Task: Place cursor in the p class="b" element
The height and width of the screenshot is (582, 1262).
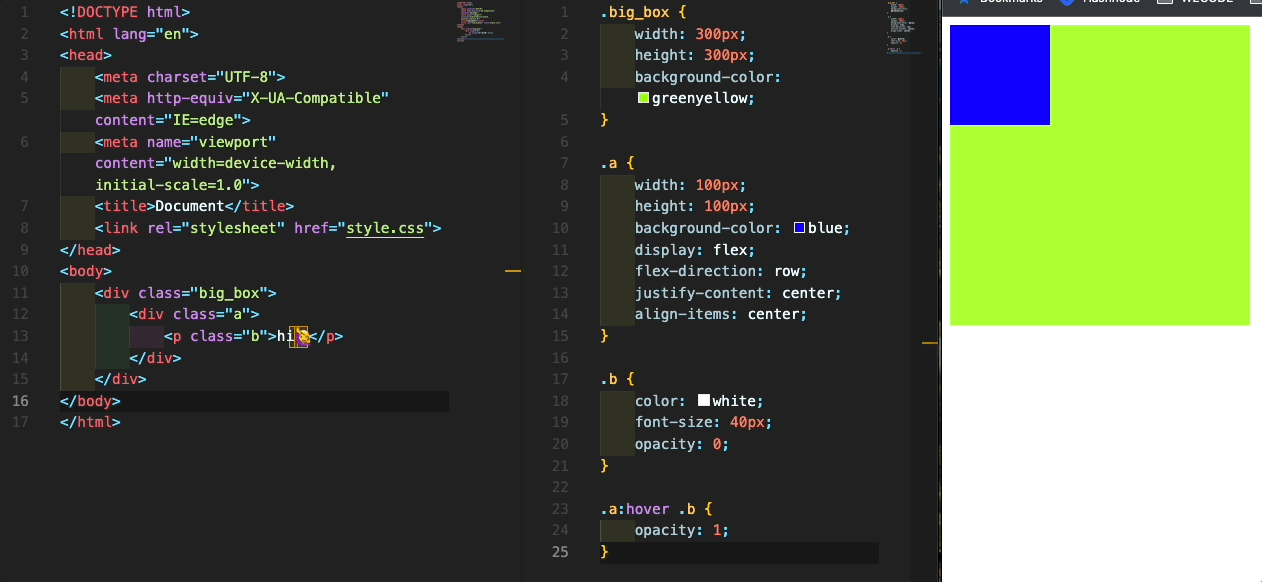Action: (254, 337)
